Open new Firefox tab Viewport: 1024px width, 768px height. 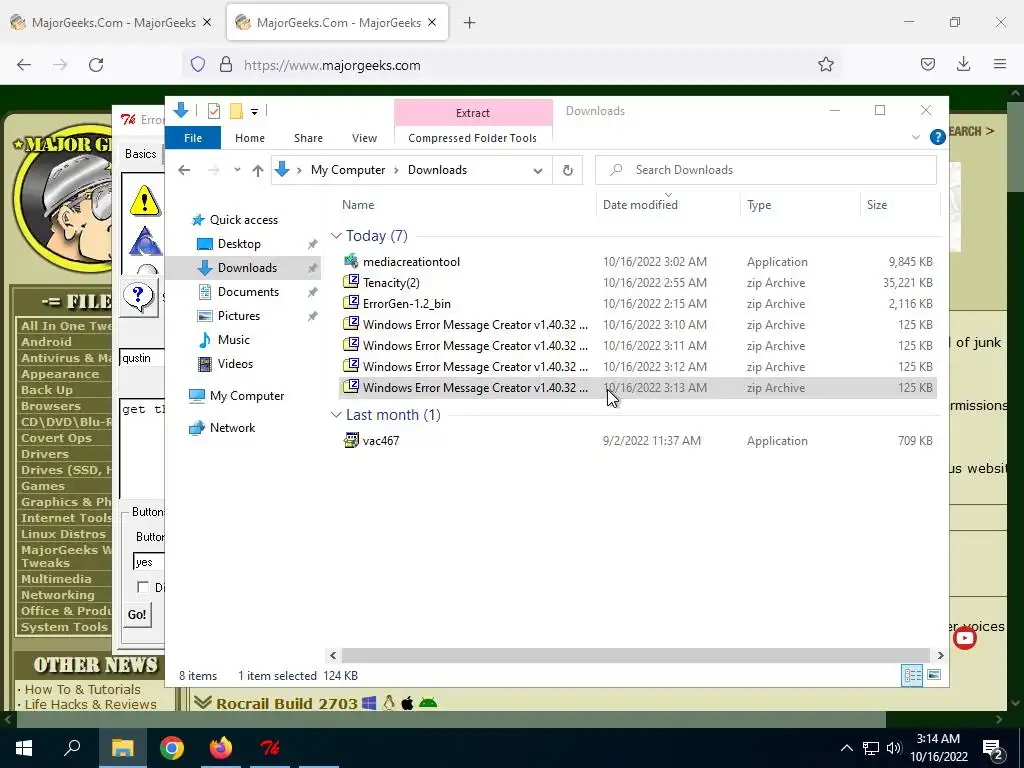pos(470,23)
